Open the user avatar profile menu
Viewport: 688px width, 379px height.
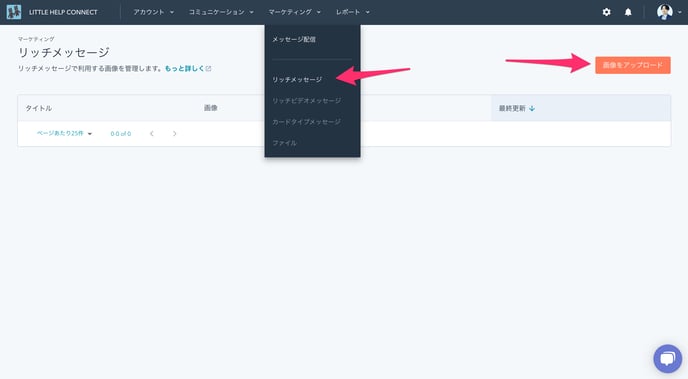point(669,12)
